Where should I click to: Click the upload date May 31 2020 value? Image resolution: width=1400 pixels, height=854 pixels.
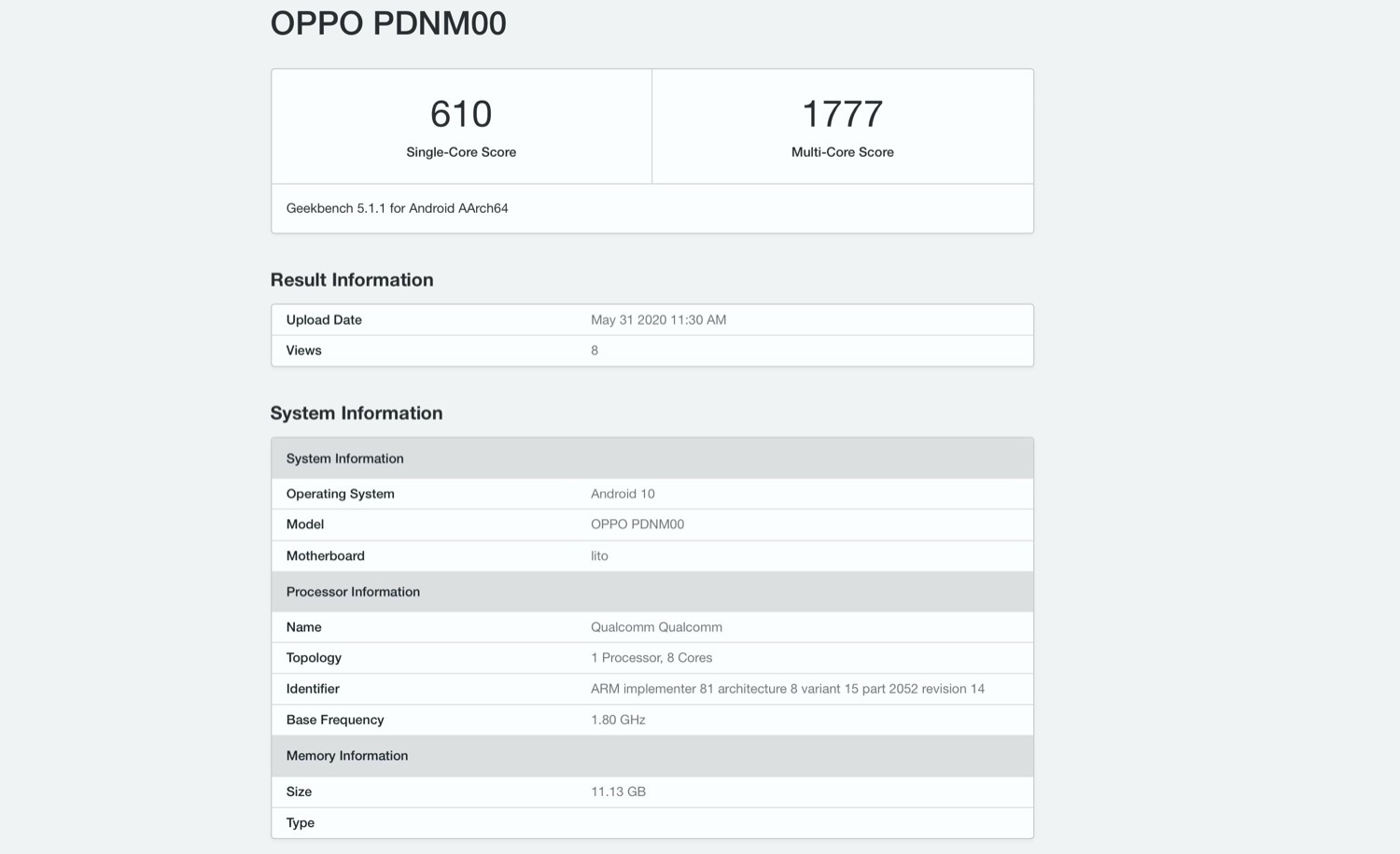pyautogui.click(x=658, y=319)
